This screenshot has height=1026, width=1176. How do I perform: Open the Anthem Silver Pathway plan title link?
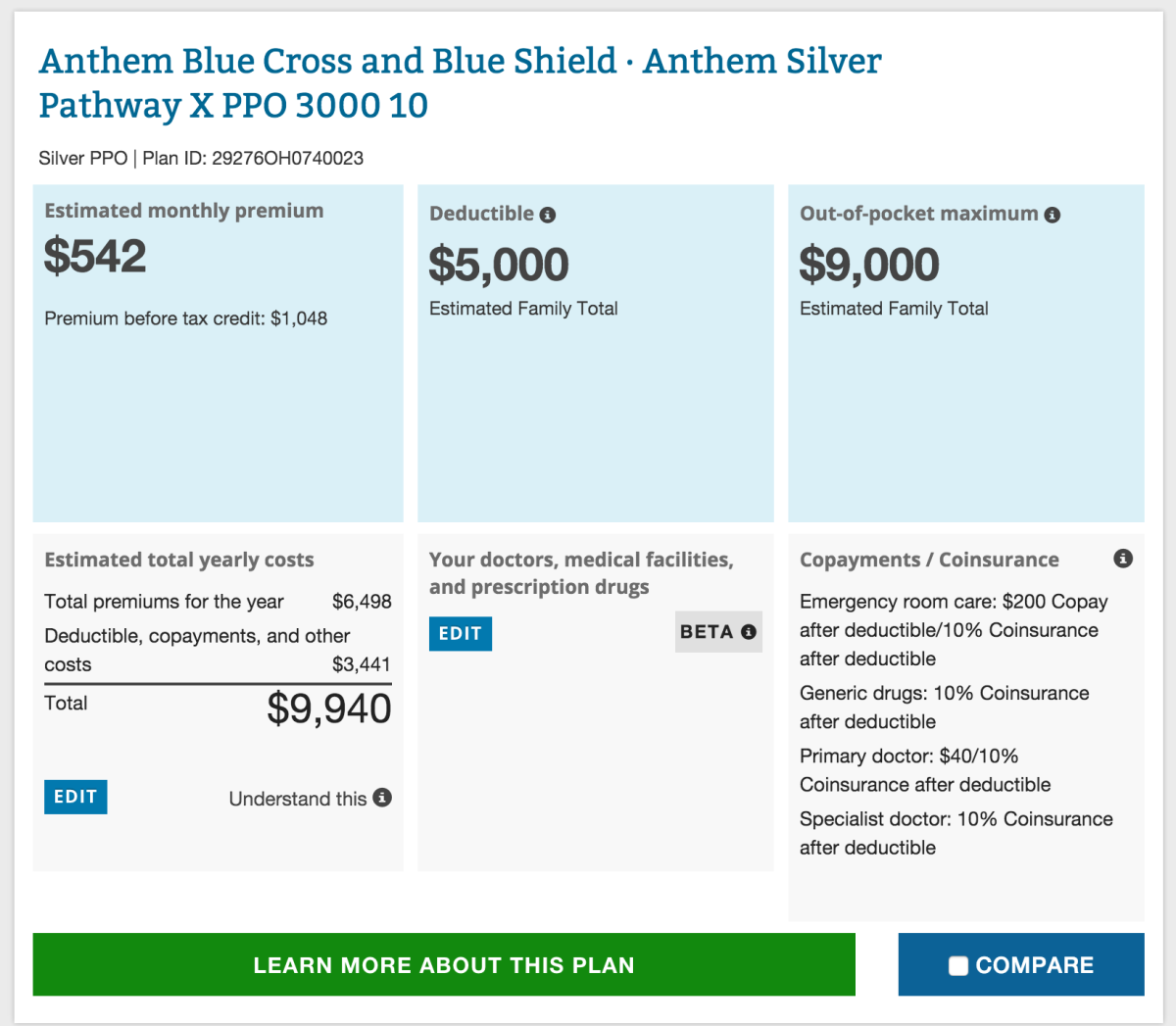tap(460, 82)
